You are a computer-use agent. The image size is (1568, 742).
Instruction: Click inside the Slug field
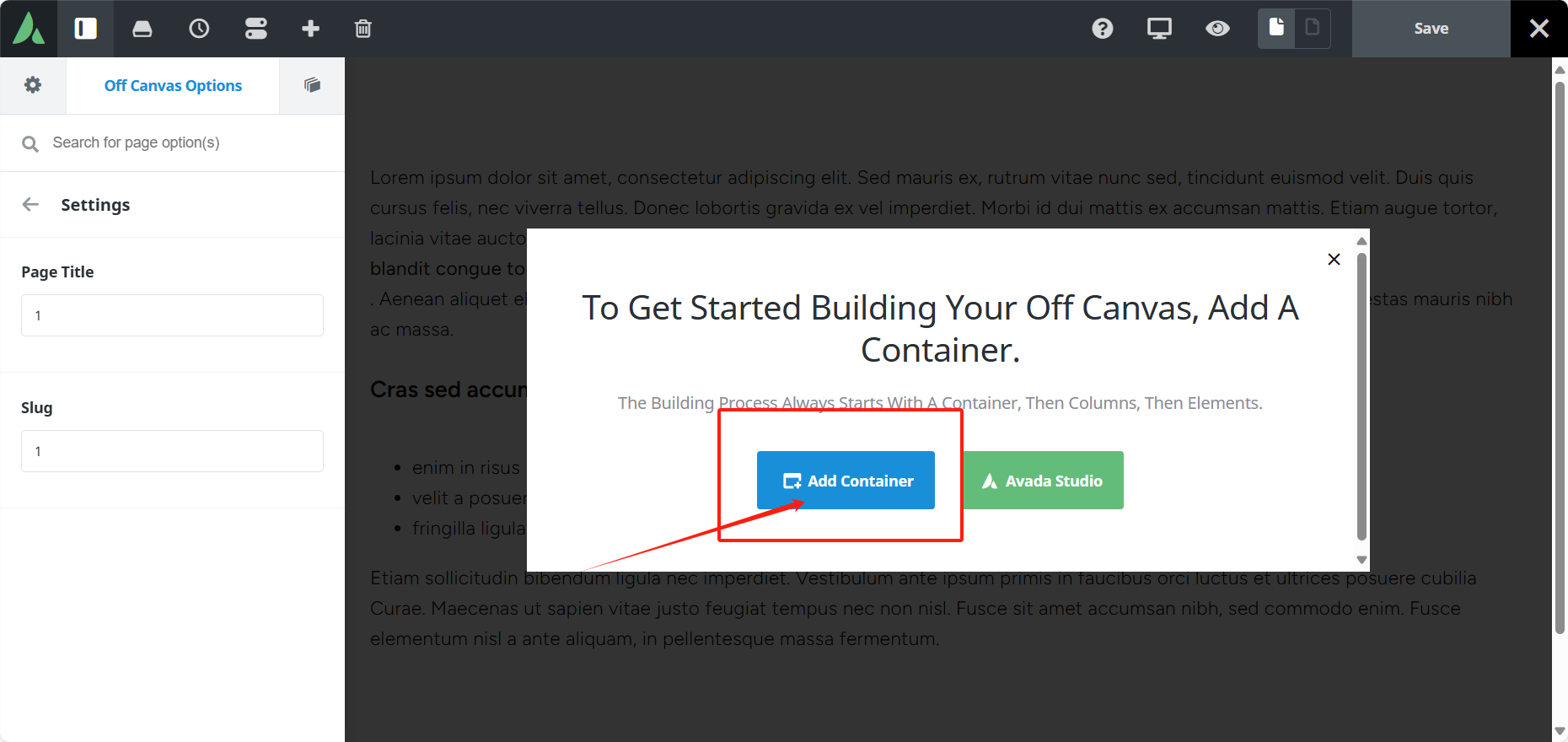(x=172, y=451)
